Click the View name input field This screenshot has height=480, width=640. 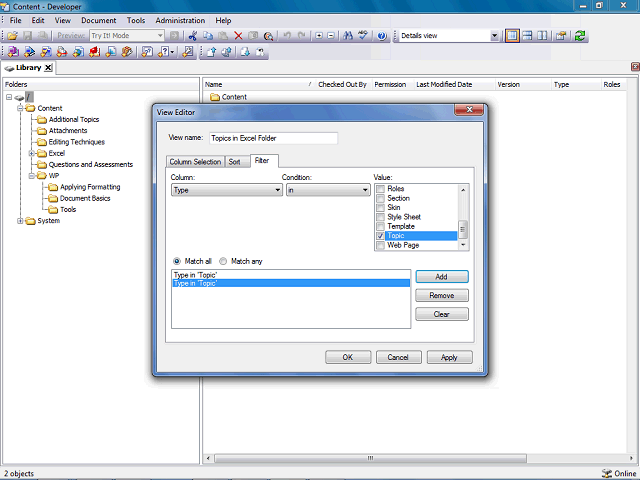[273, 138]
